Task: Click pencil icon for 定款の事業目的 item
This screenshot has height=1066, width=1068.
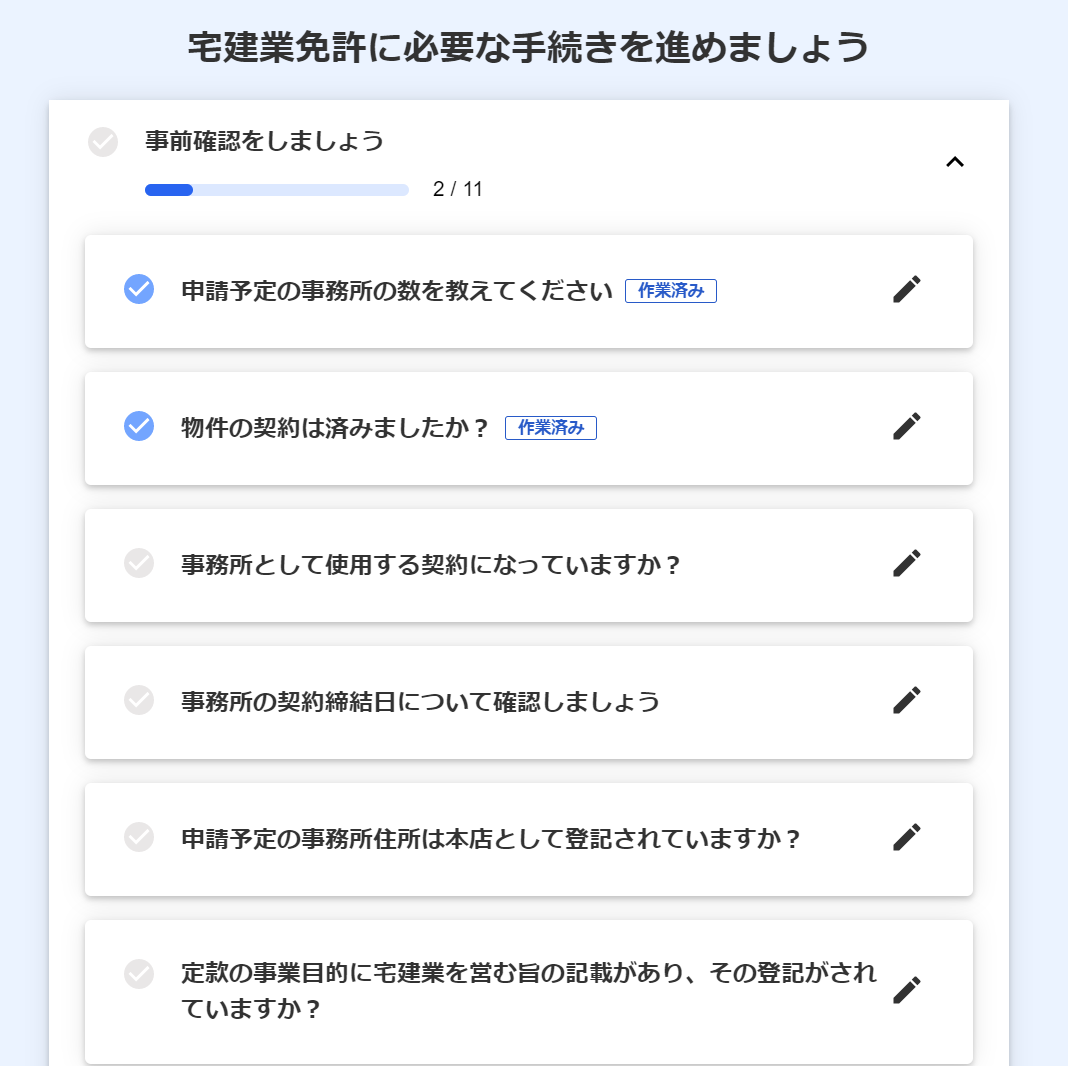Action: pyautogui.click(x=906, y=991)
